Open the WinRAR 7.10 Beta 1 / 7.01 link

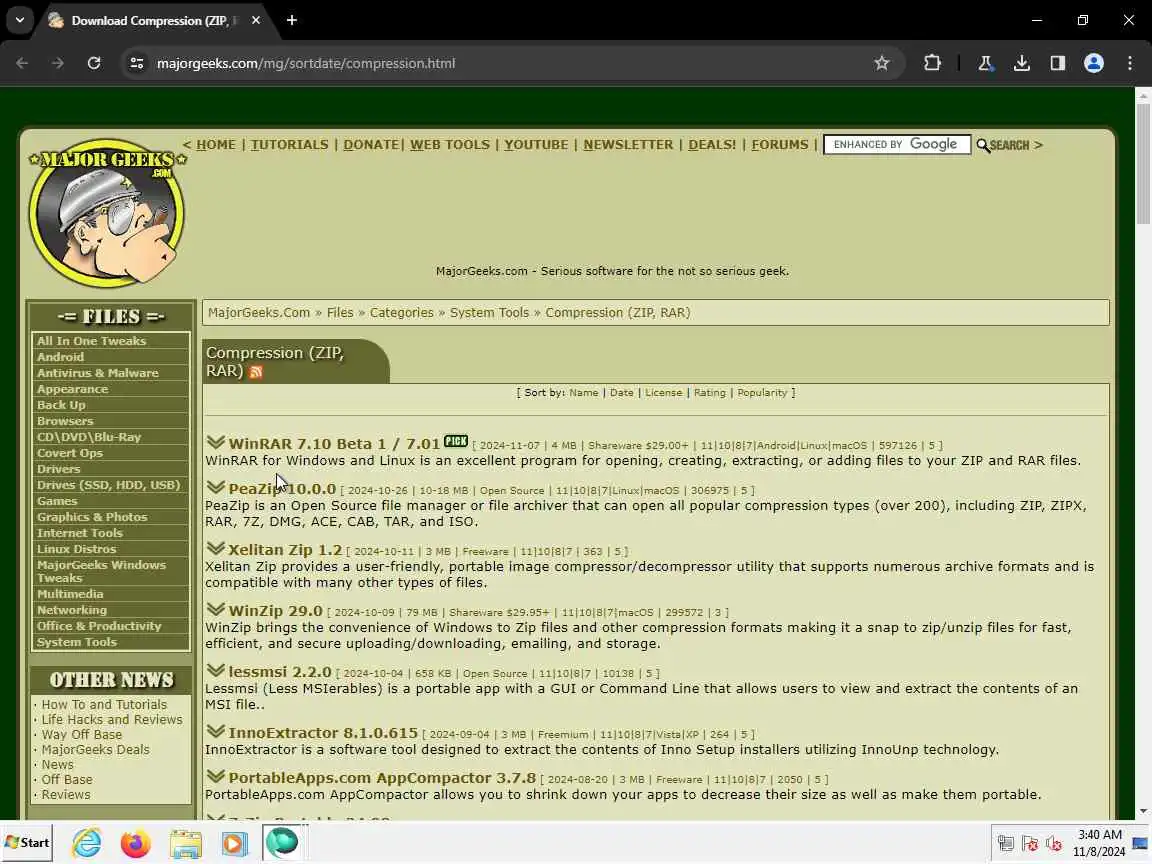(334, 444)
